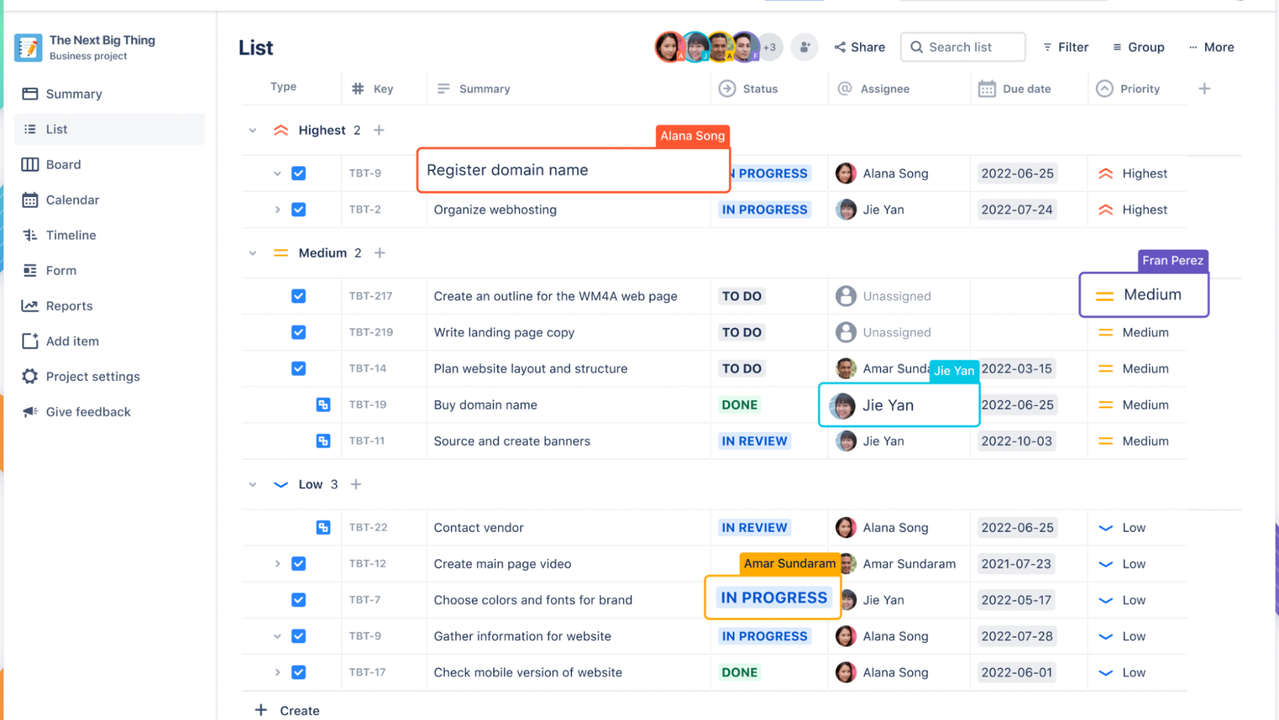Expand the Create main page video subtasks

pyautogui.click(x=278, y=563)
